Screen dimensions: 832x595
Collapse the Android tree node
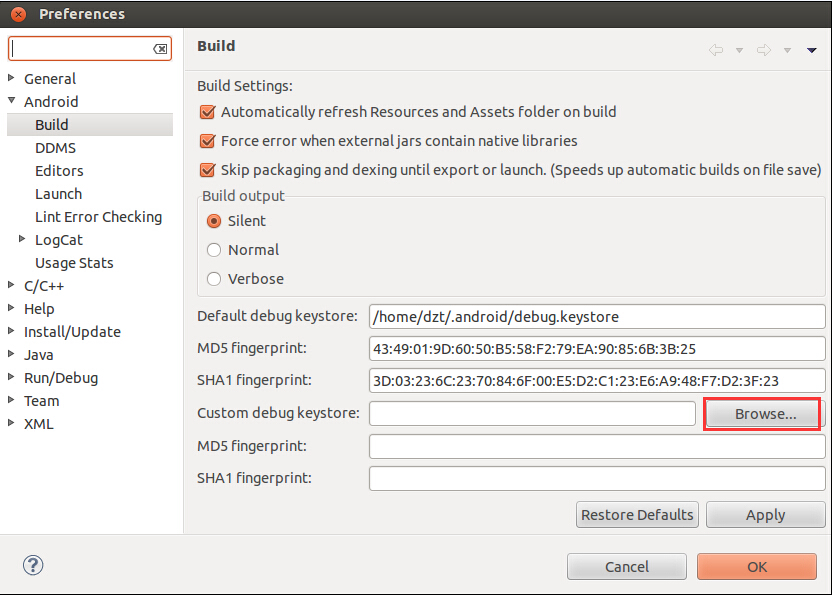(11, 100)
